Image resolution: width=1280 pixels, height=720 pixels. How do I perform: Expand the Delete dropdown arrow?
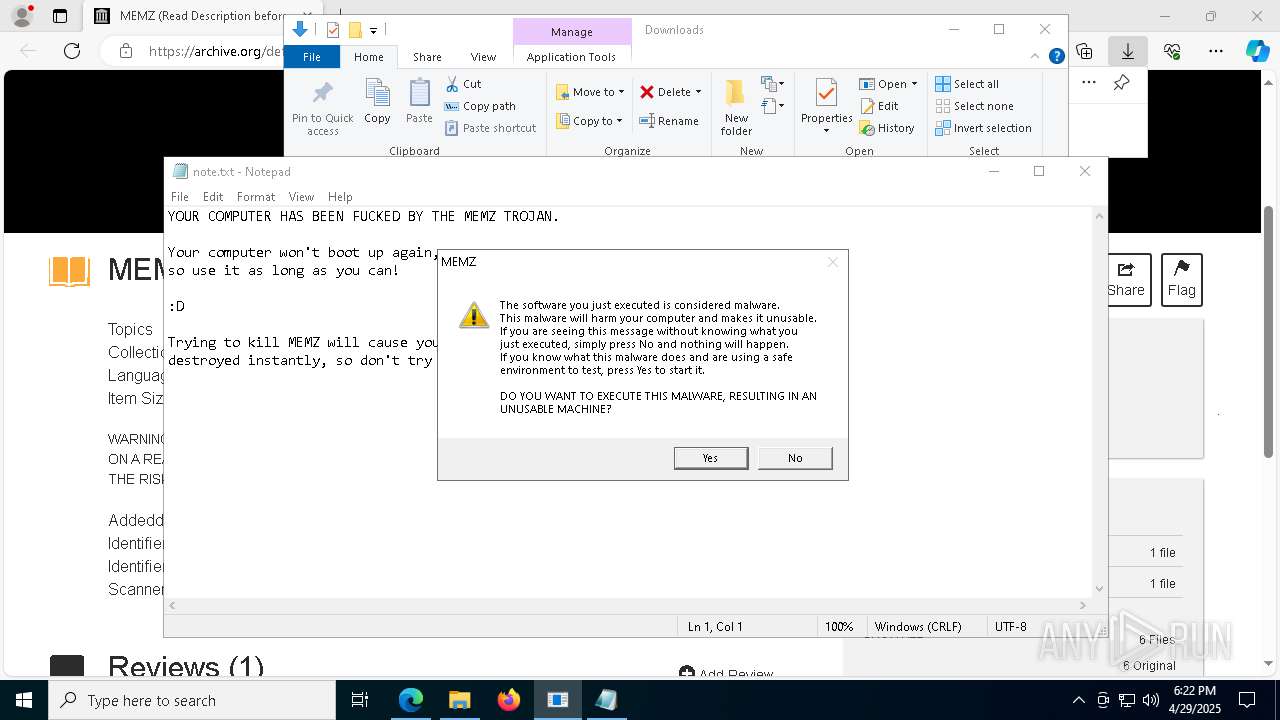click(x=698, y=92)
